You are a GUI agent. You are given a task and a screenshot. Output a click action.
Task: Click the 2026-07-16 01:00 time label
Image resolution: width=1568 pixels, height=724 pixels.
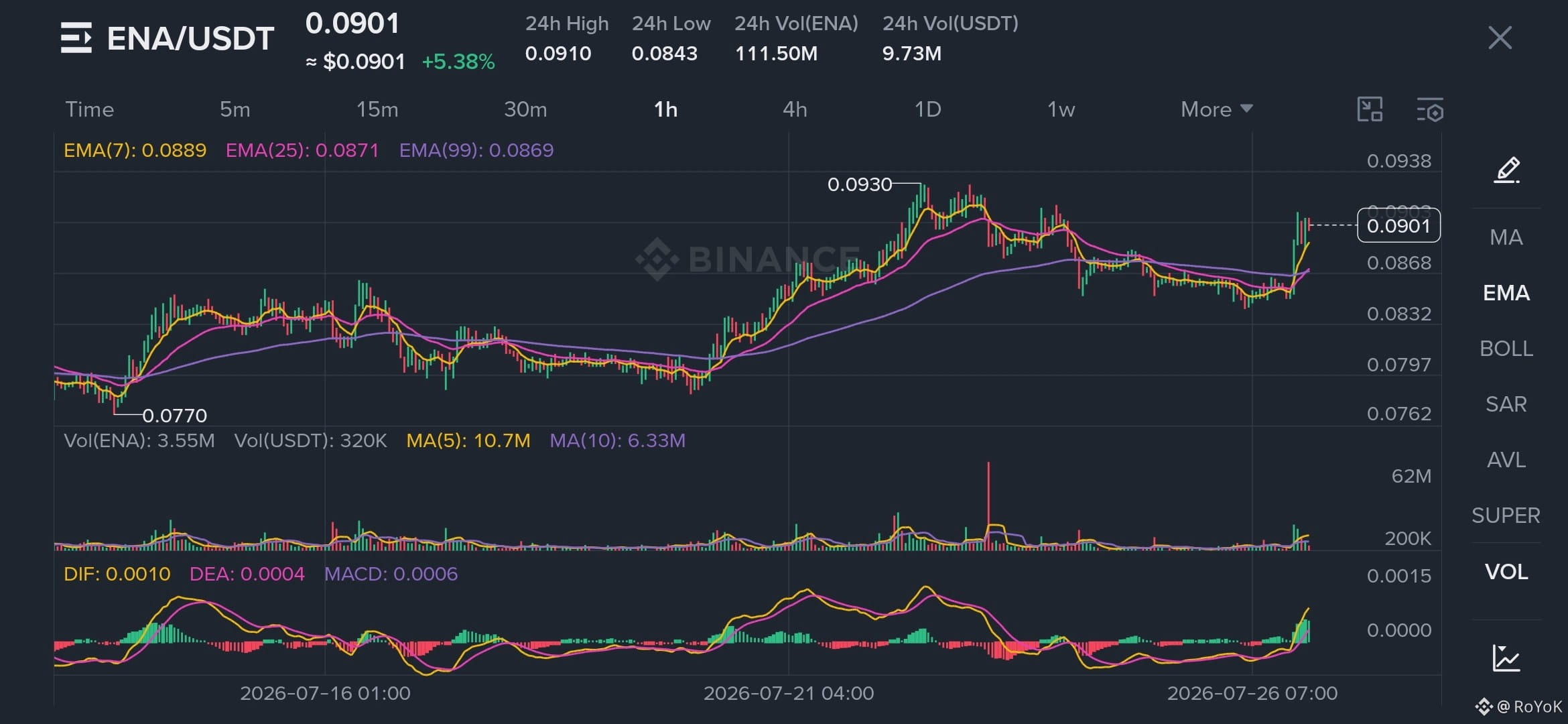(325, 693)
